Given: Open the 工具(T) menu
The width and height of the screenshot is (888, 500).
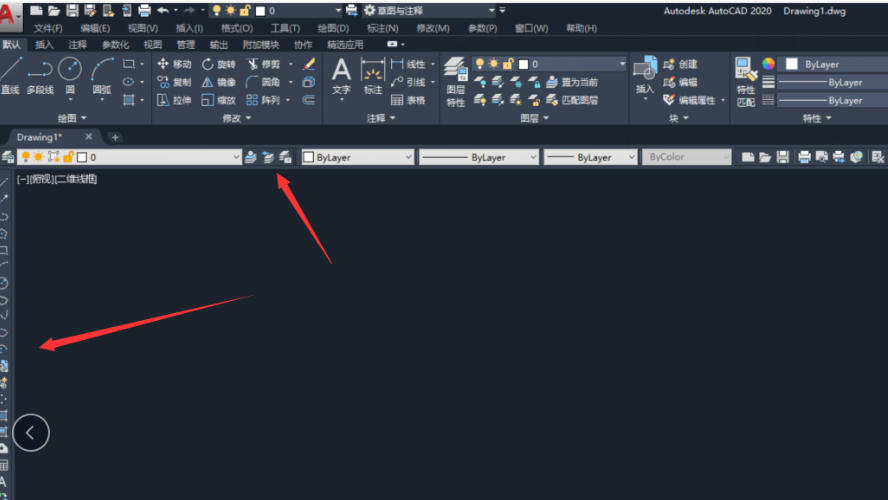Looking at the screenshot, I should coord(285,28).
